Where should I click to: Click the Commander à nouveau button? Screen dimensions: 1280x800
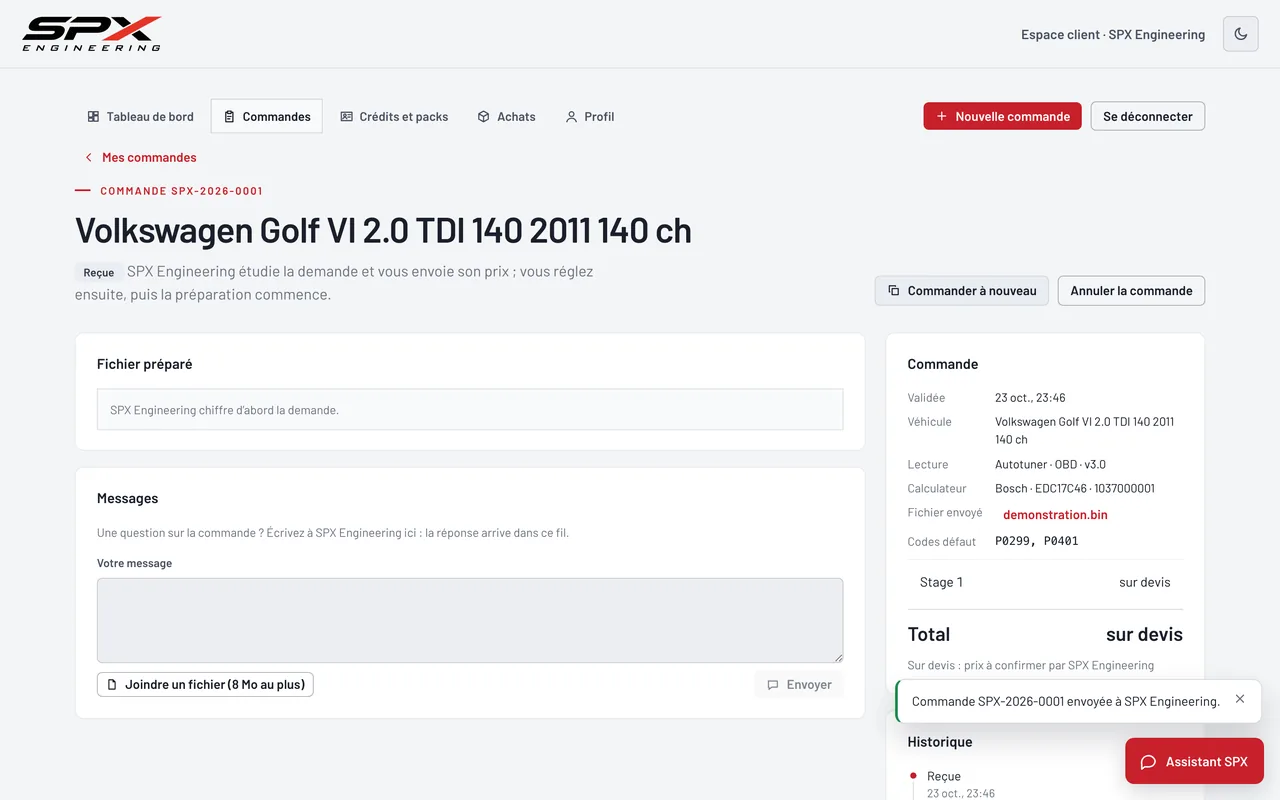pyautogui.click(x=962, y=291)
